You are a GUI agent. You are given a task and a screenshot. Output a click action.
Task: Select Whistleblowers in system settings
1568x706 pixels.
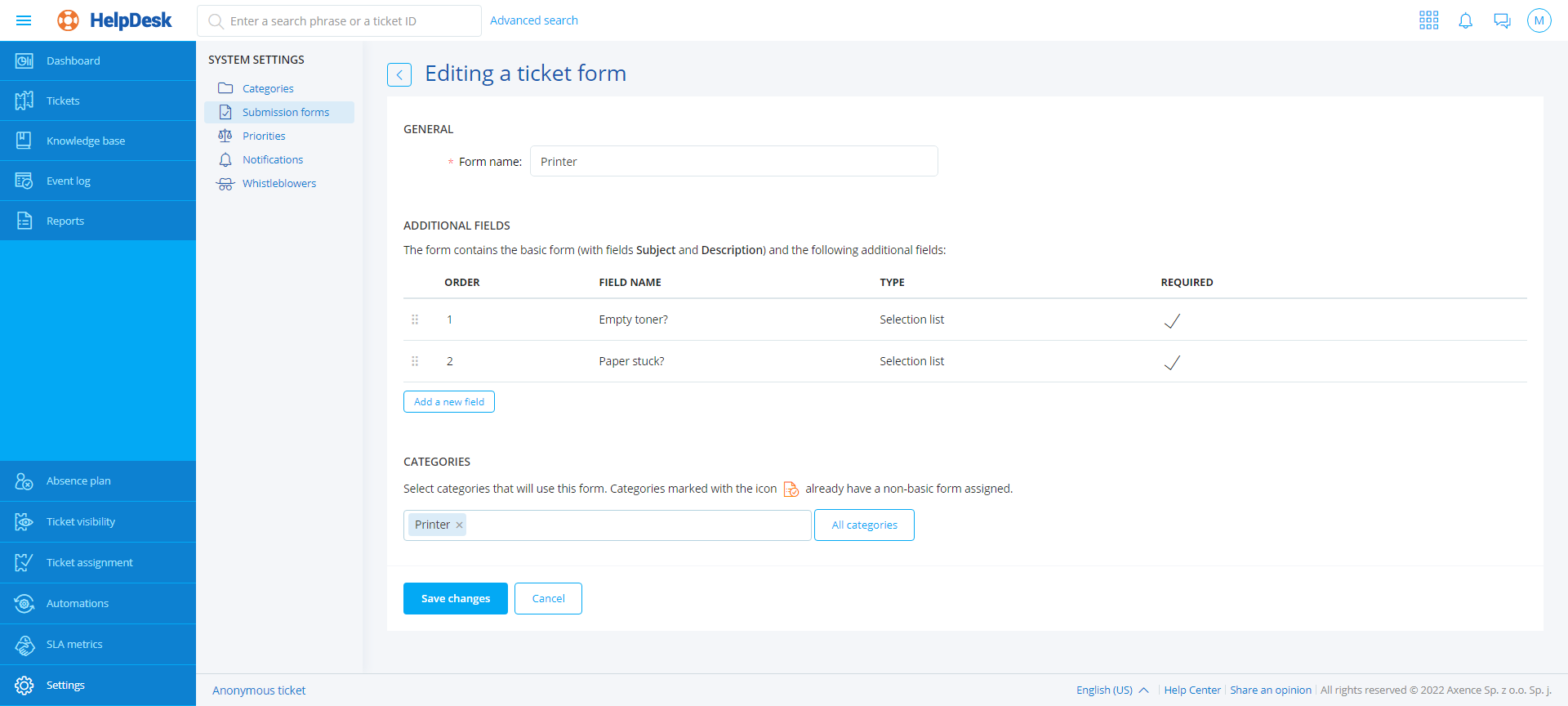pos(278,183)
